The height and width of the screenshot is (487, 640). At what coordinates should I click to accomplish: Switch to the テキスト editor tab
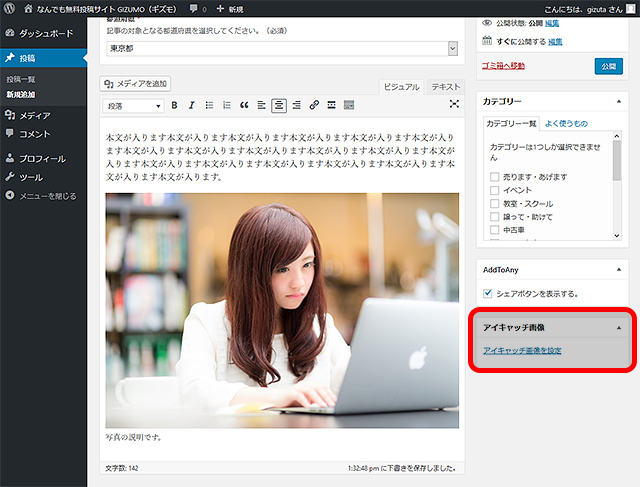(446, 87)
